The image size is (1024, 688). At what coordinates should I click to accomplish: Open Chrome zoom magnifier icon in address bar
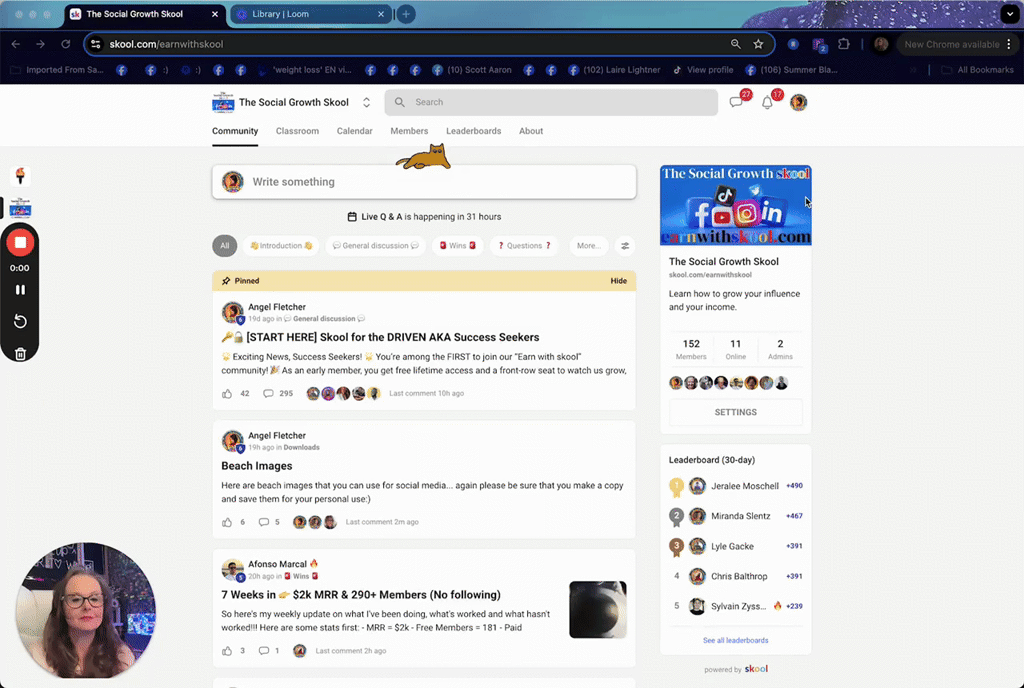click(x=736, y=44)
